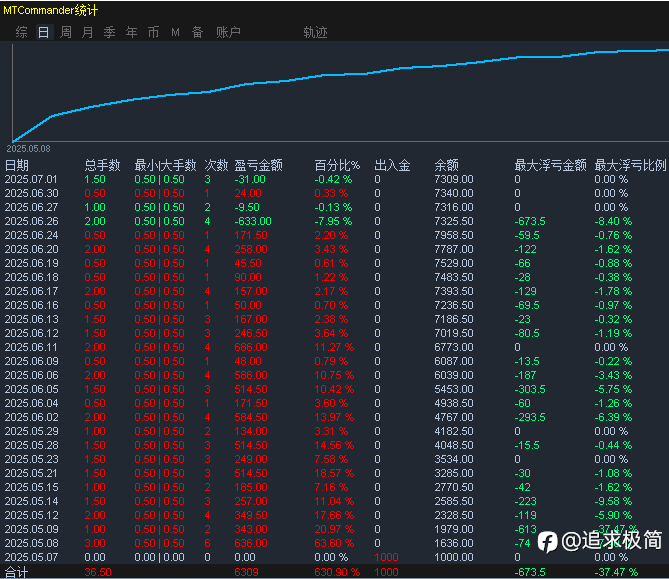The height and width of the screenshot is (579, 669).
Task: Click the 余额 column header
Action: 446,165
